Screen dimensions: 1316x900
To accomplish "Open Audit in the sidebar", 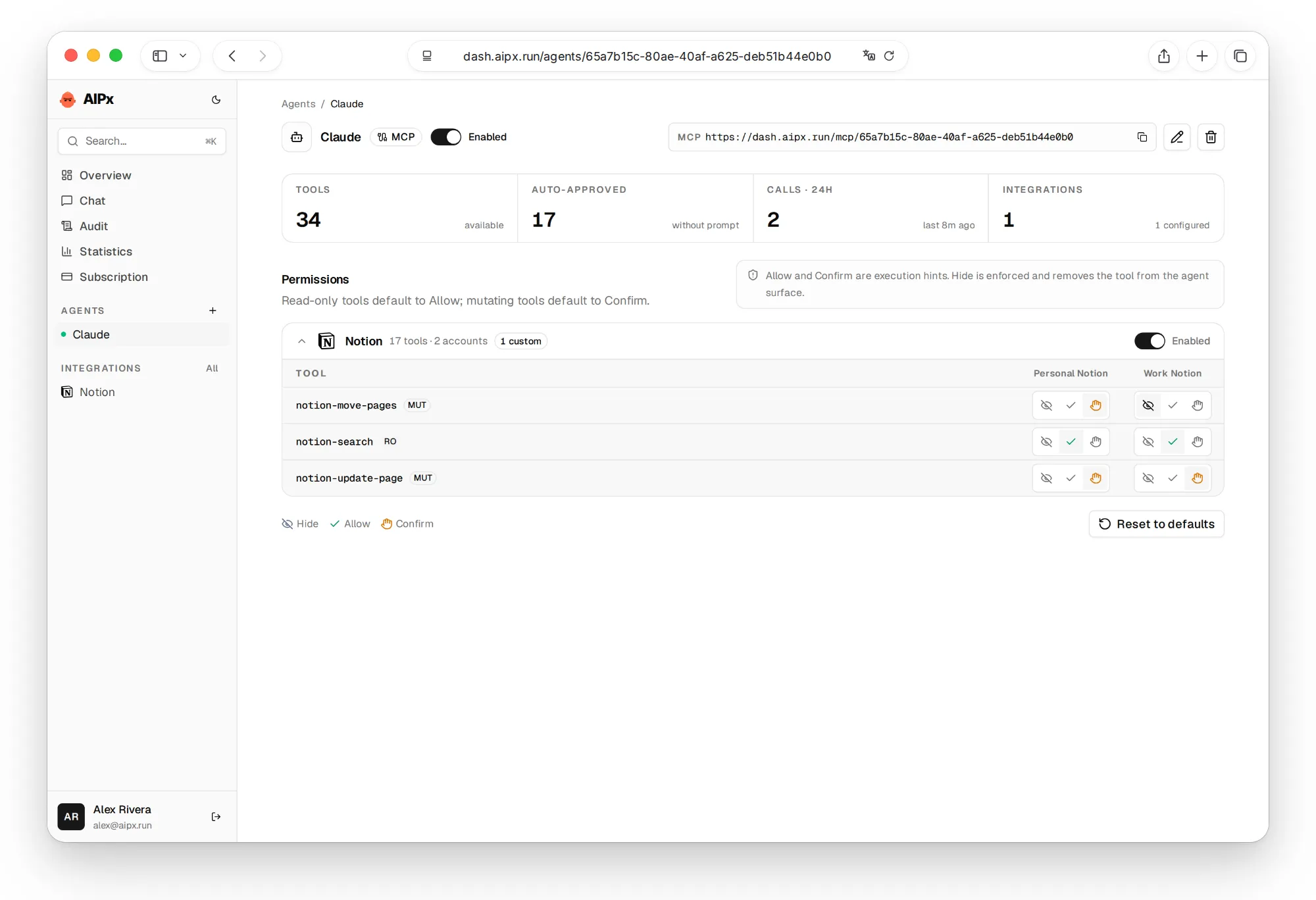I will pyautogui.click(x=142, y=226).
